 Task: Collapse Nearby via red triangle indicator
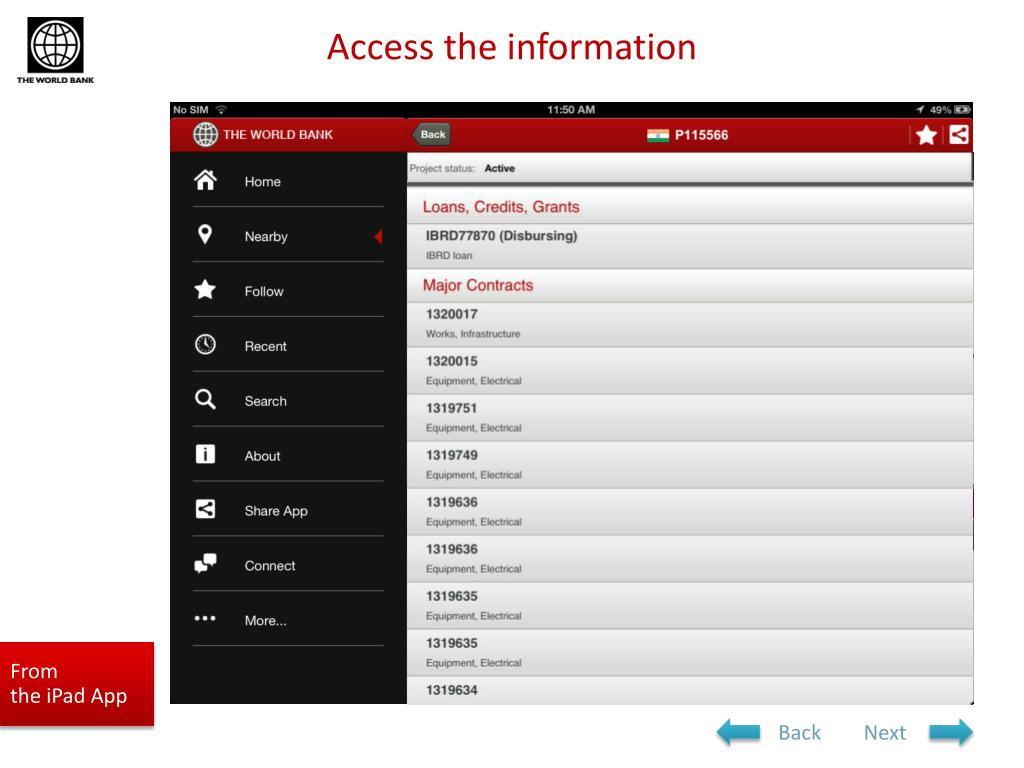[378, 236]
